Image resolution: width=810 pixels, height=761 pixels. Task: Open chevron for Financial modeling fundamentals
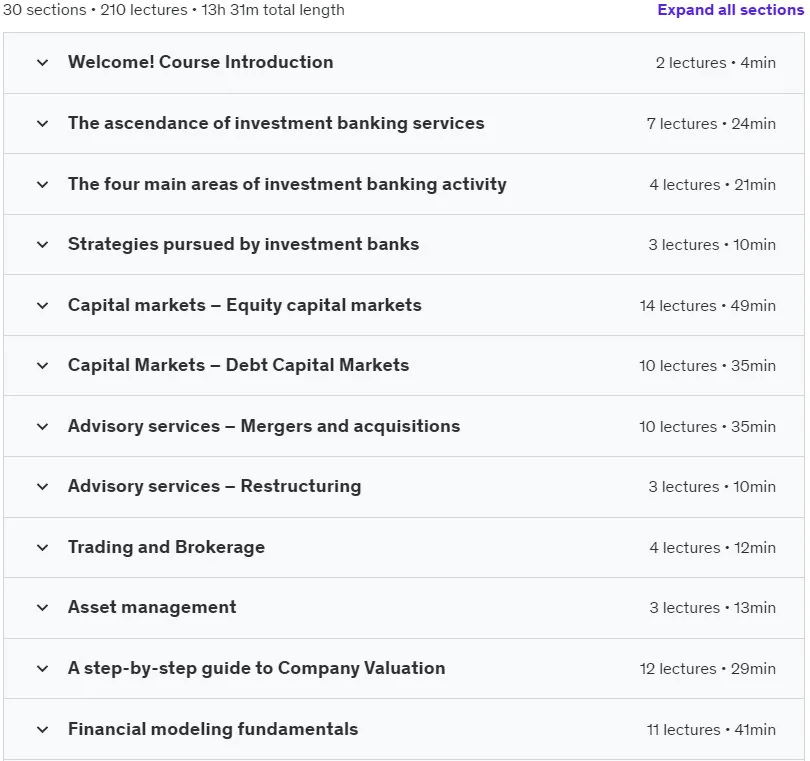(43, 729)
